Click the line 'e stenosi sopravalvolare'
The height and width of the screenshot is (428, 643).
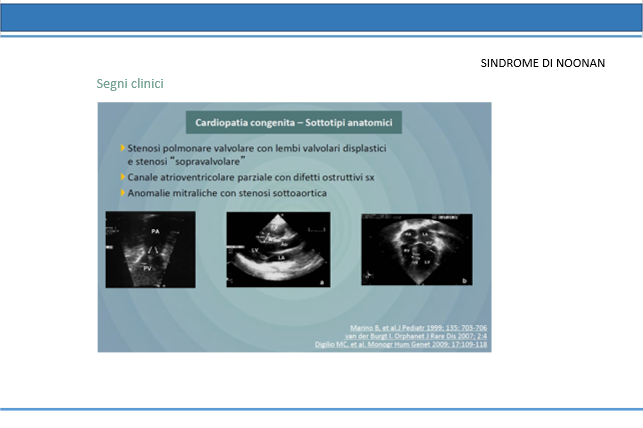coord(186,162)
